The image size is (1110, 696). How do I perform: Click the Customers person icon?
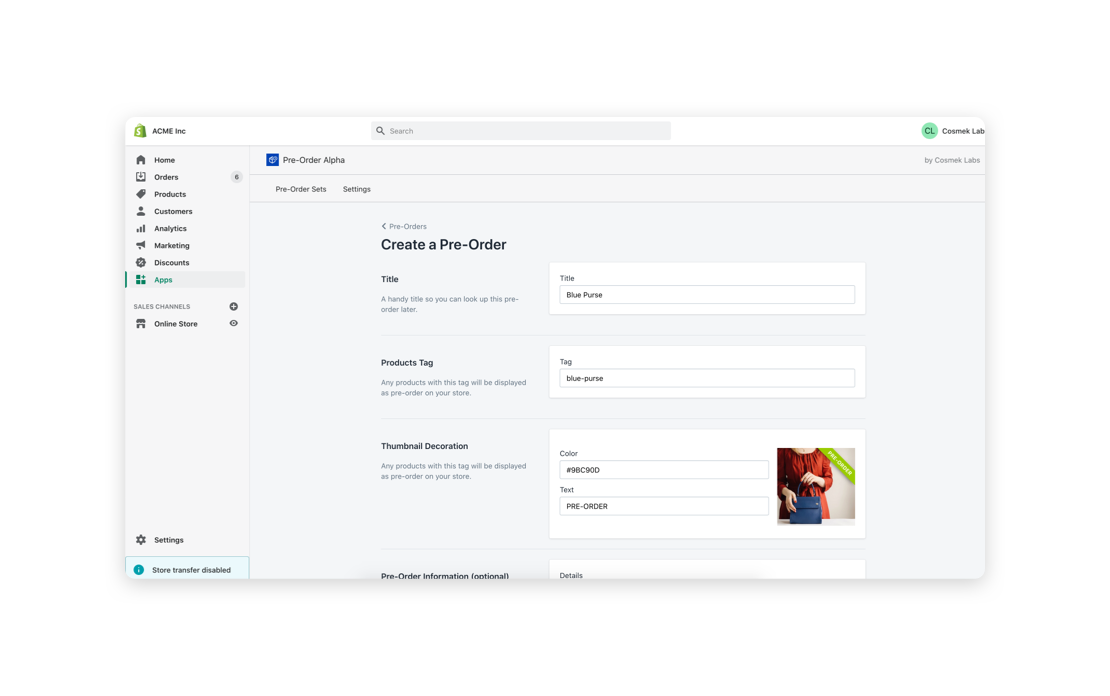141,211
